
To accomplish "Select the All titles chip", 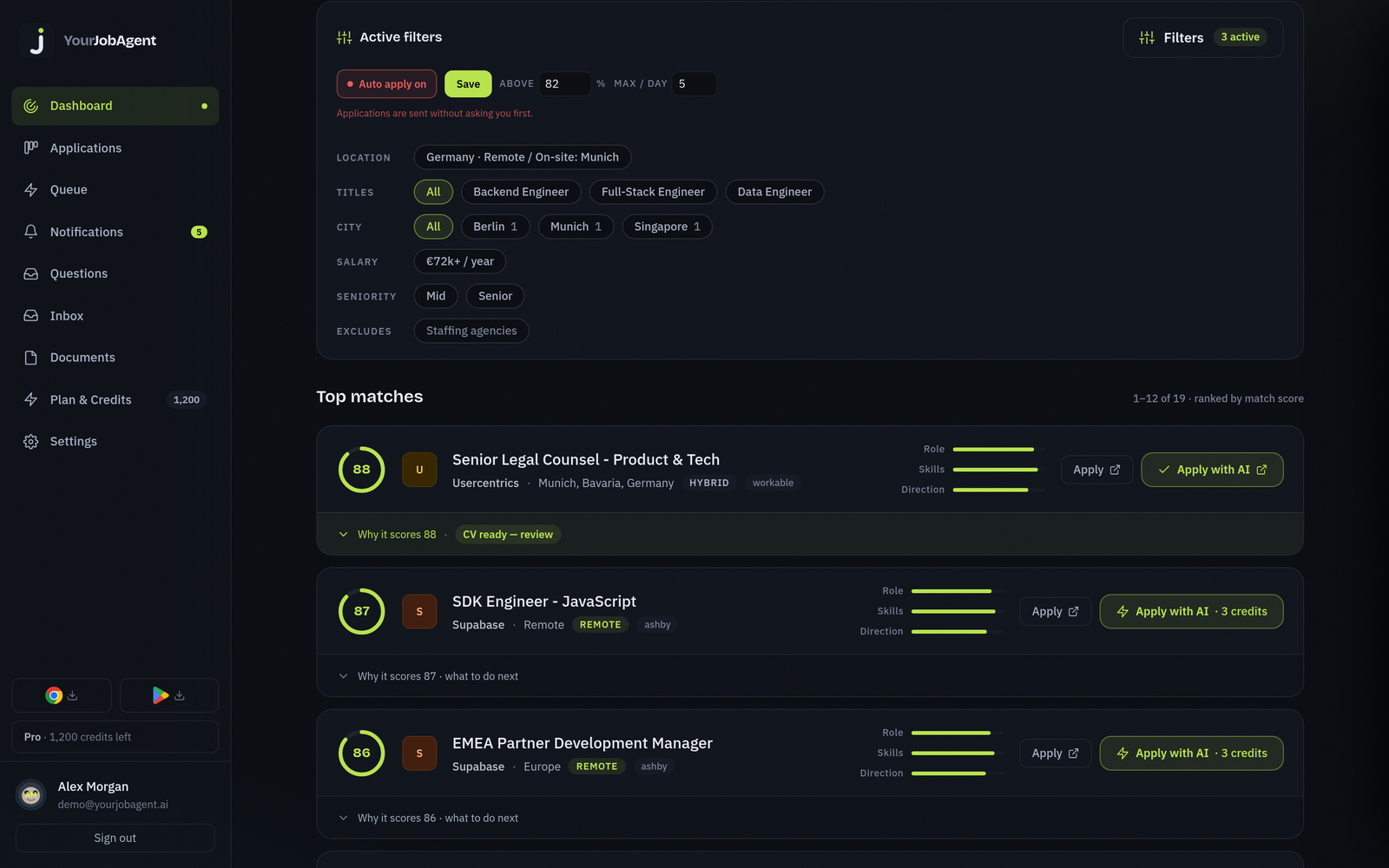I will click(x=433, y=192).
